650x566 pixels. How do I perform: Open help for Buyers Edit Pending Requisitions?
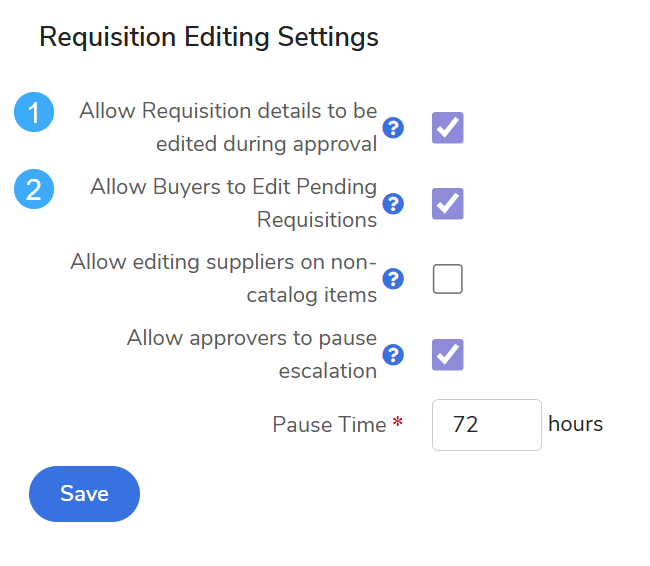[x=394, y=203]
